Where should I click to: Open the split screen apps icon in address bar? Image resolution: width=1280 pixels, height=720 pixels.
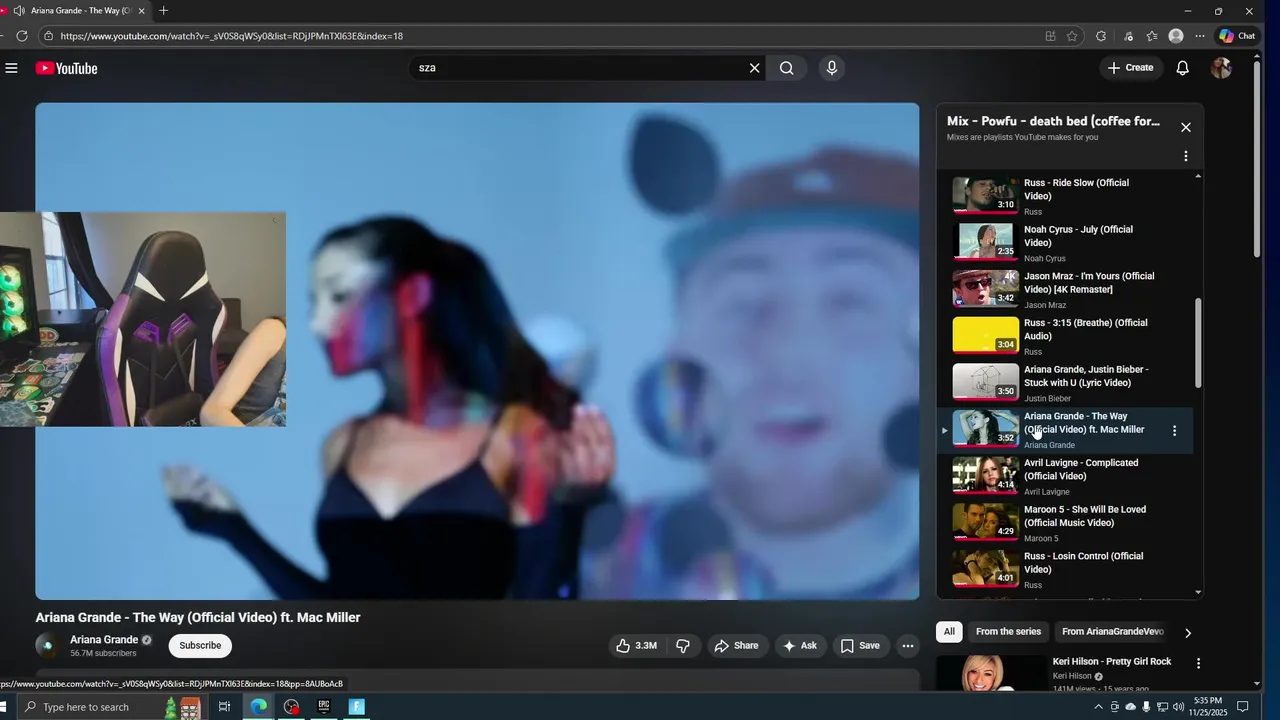[x=1050, y=36]
